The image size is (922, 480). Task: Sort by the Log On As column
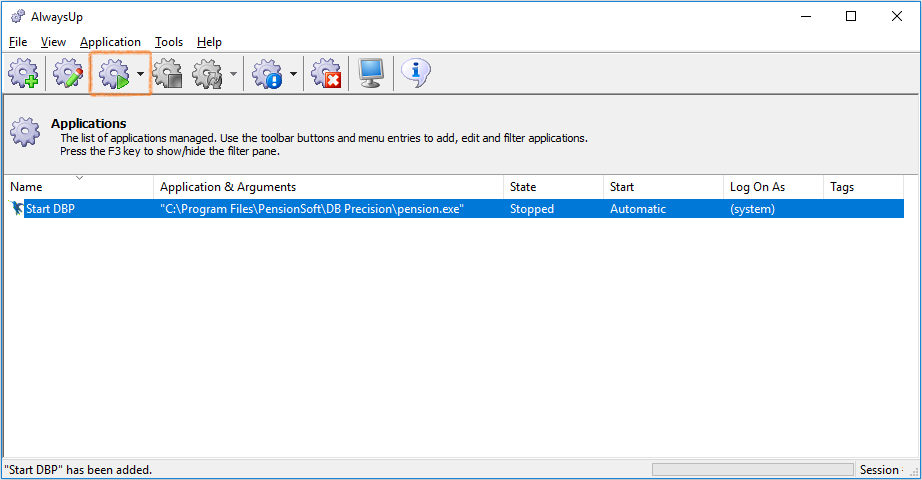click(773, 187)
